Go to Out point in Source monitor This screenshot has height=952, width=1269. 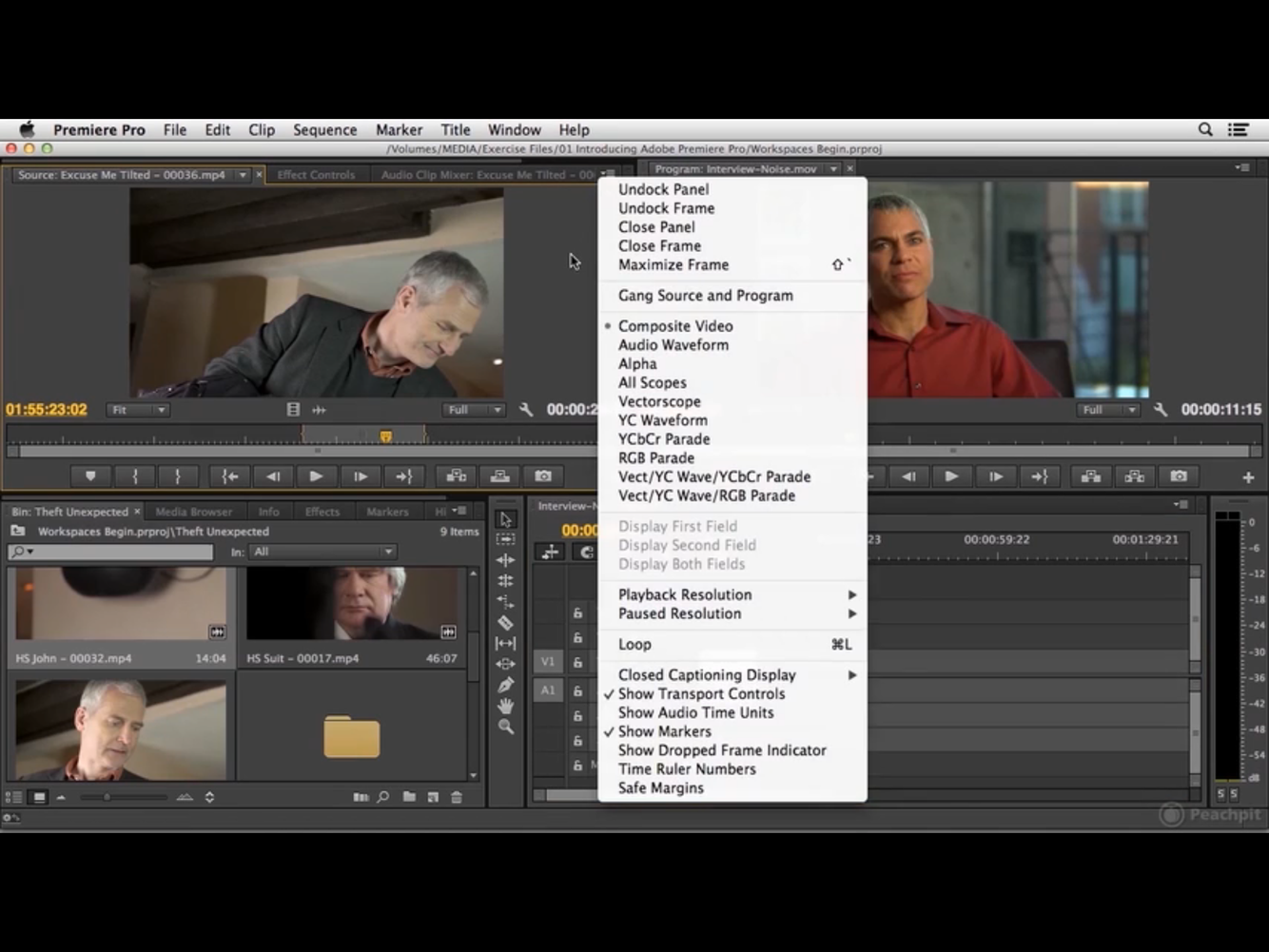click(x=403, y=476)
